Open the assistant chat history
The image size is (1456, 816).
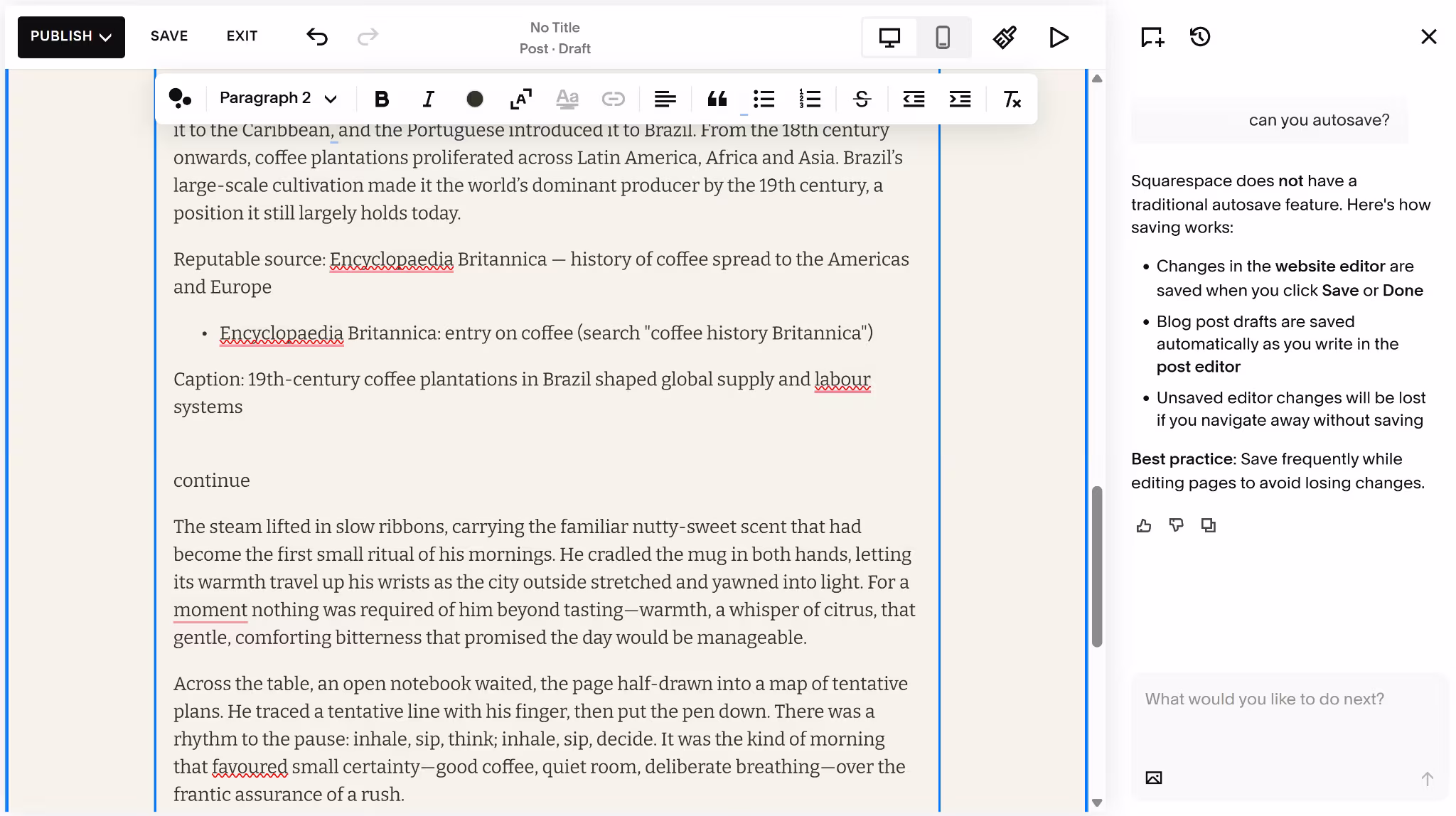[1200, 36]
